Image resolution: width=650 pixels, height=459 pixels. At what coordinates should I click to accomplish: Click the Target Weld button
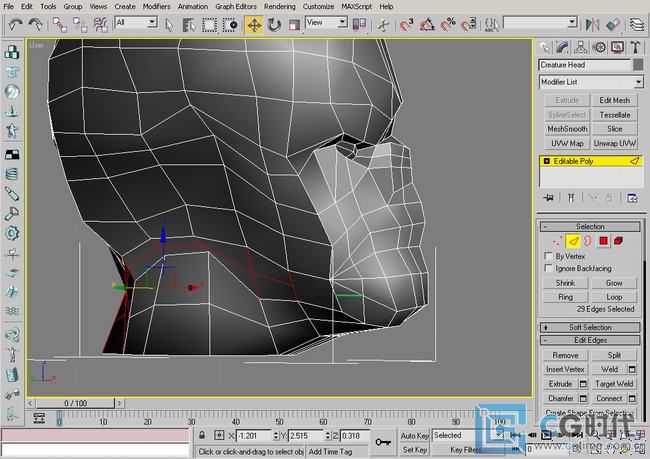[x=614, y=384]
